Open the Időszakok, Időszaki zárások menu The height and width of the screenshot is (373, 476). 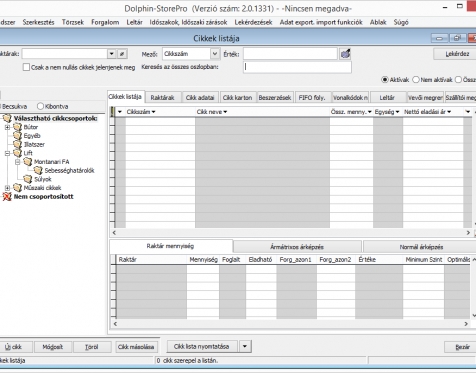point(188,22)
